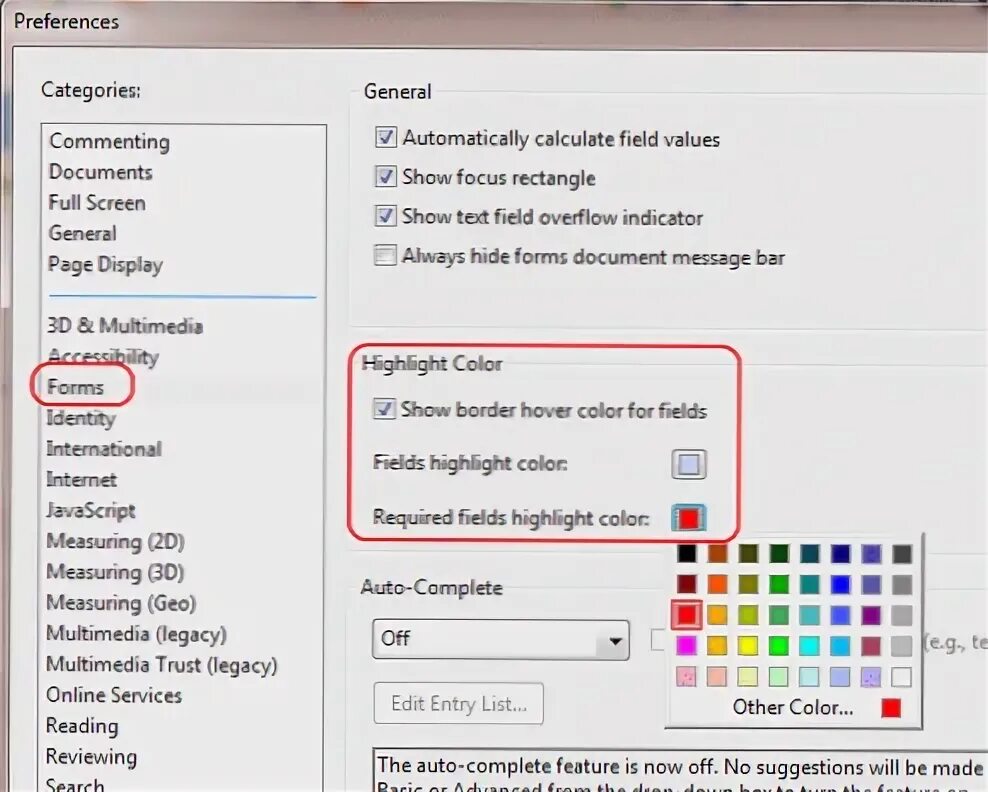
Task: Select the General category in the list
Action: (83, 233)
